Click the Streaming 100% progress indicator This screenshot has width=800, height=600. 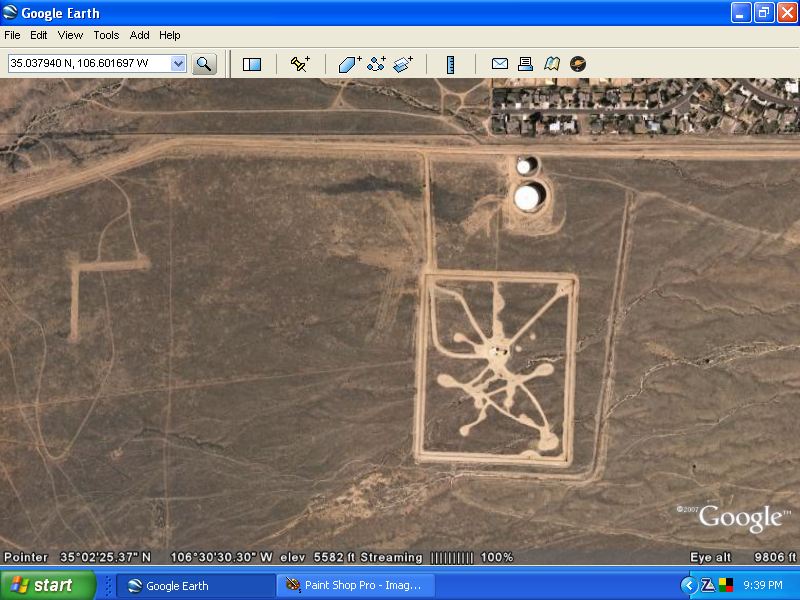pyautogui.click(x=437, y=557)
